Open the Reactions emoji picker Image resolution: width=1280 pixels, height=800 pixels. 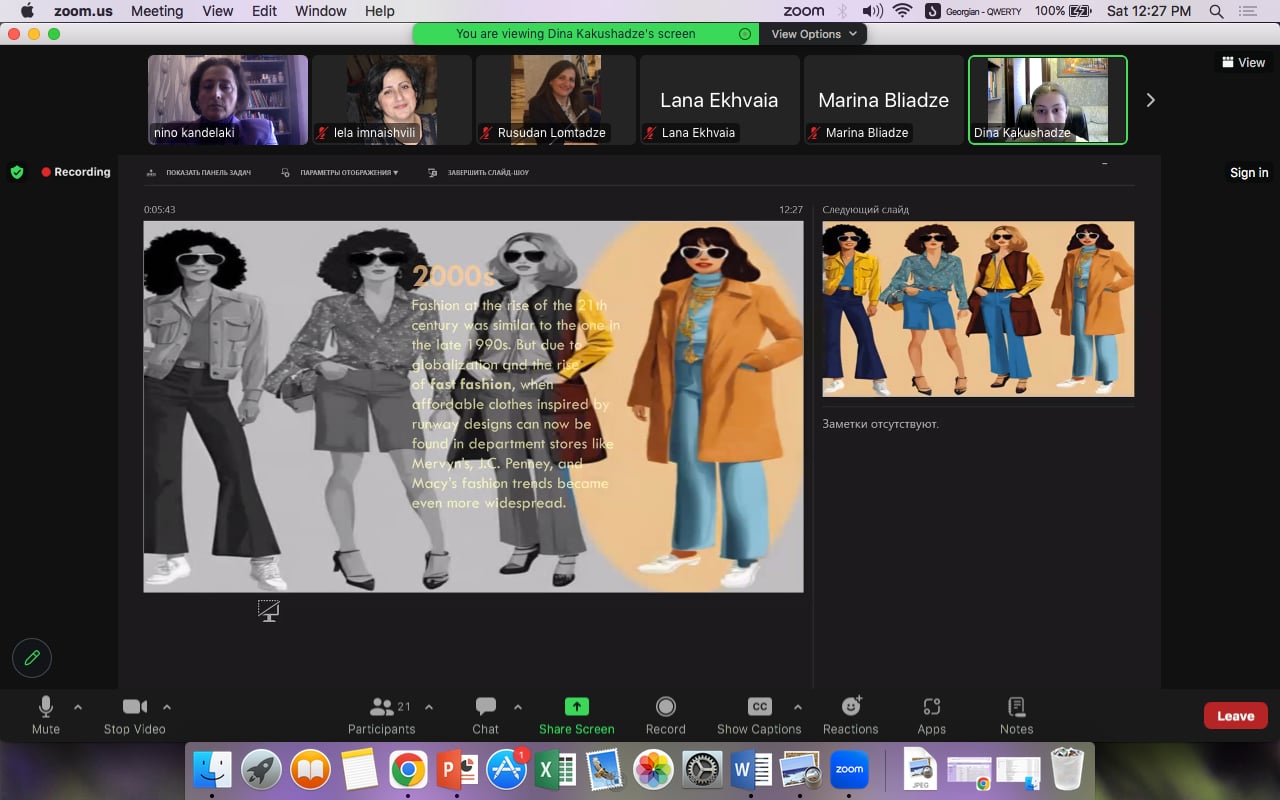(x=851, y=707)
